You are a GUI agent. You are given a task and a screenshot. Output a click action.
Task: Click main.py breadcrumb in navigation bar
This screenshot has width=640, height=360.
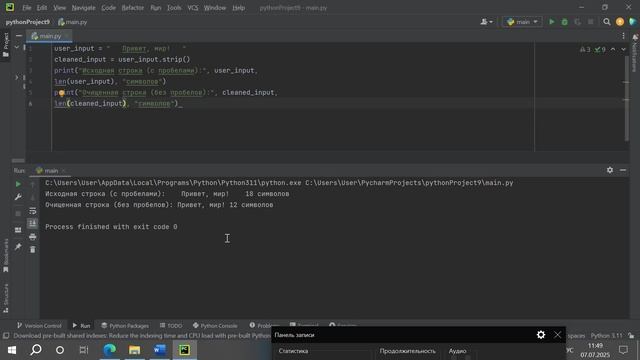pyautogui.click(x=73, y=22)
